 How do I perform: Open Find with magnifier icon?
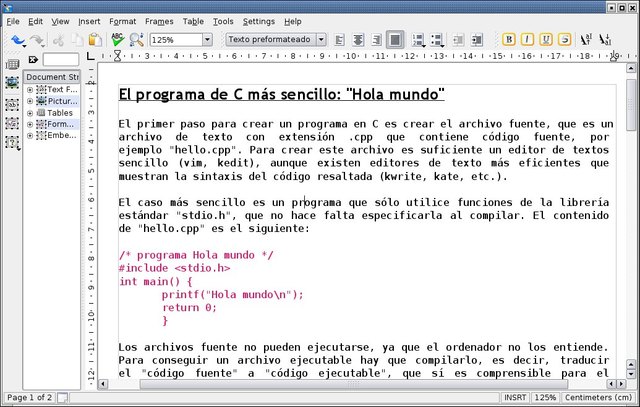(136, 40)
